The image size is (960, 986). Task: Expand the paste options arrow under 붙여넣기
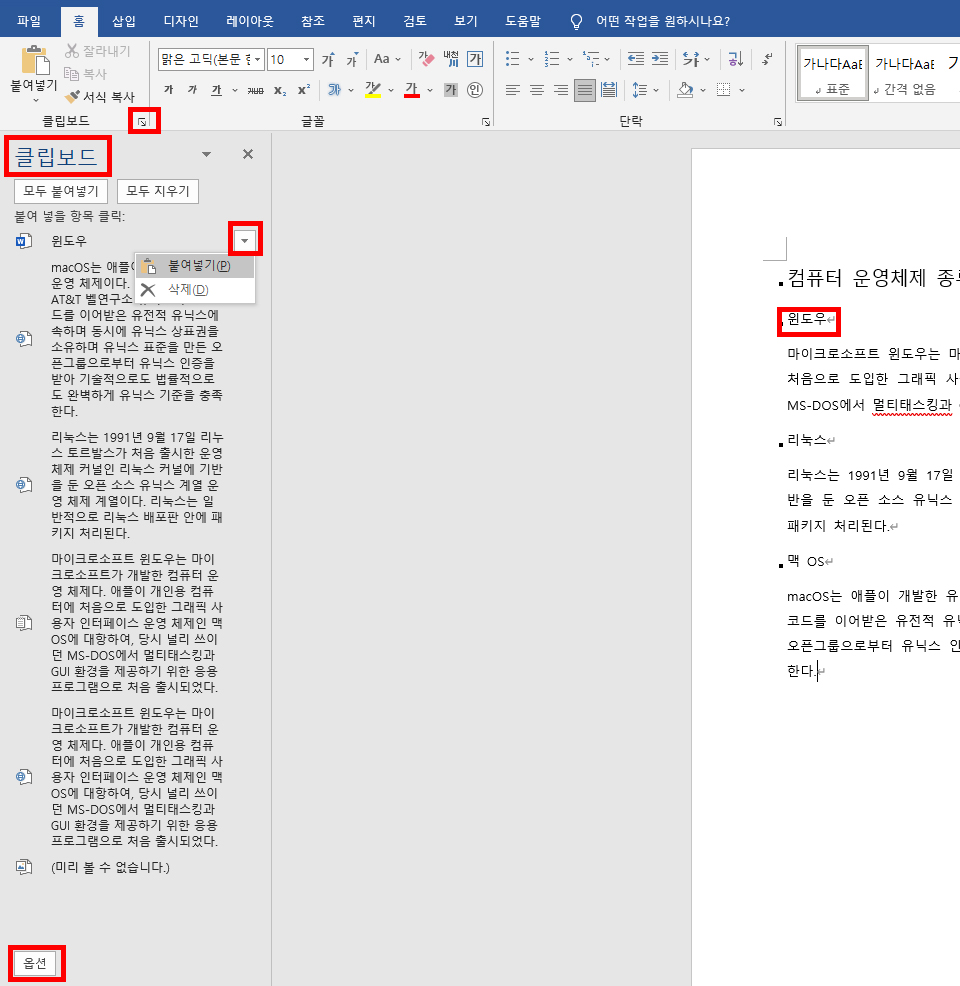click(x=35, y=100)
